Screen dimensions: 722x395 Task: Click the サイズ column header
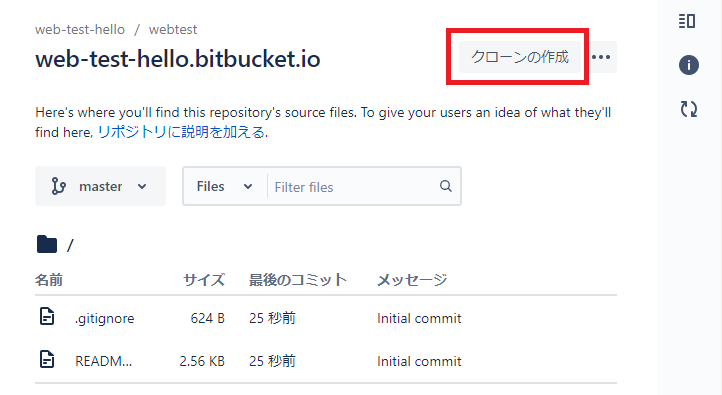tap(204, 279)
